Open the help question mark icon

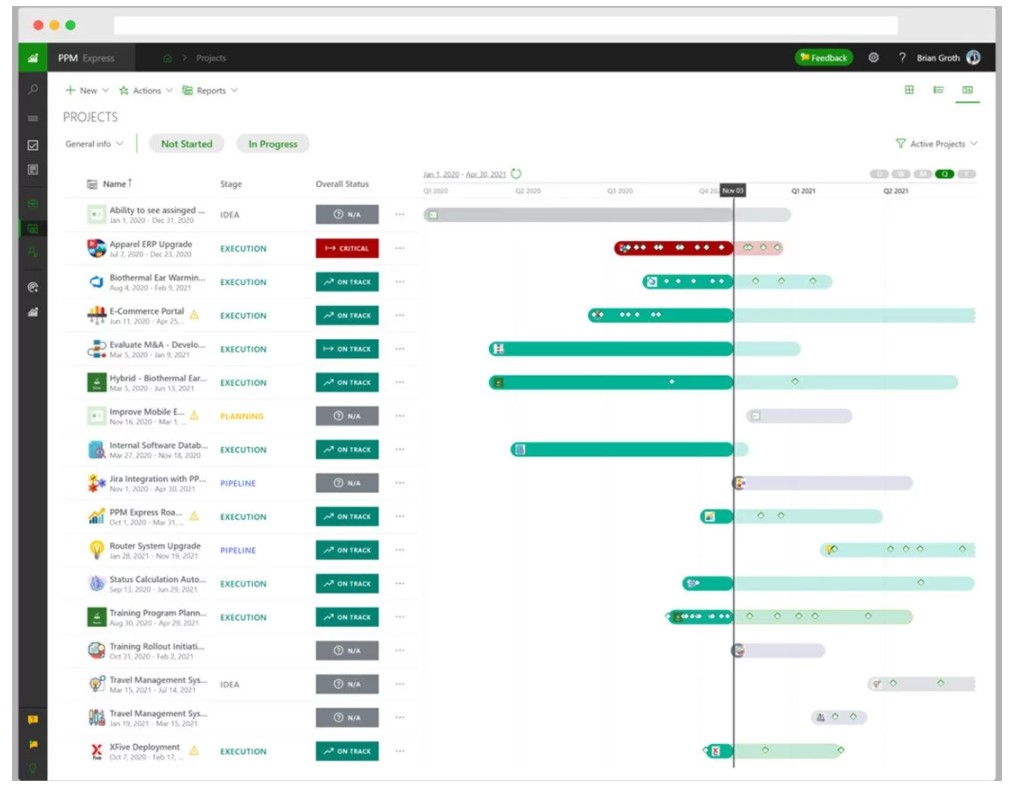pyautogui.click(x=902, y=57)
